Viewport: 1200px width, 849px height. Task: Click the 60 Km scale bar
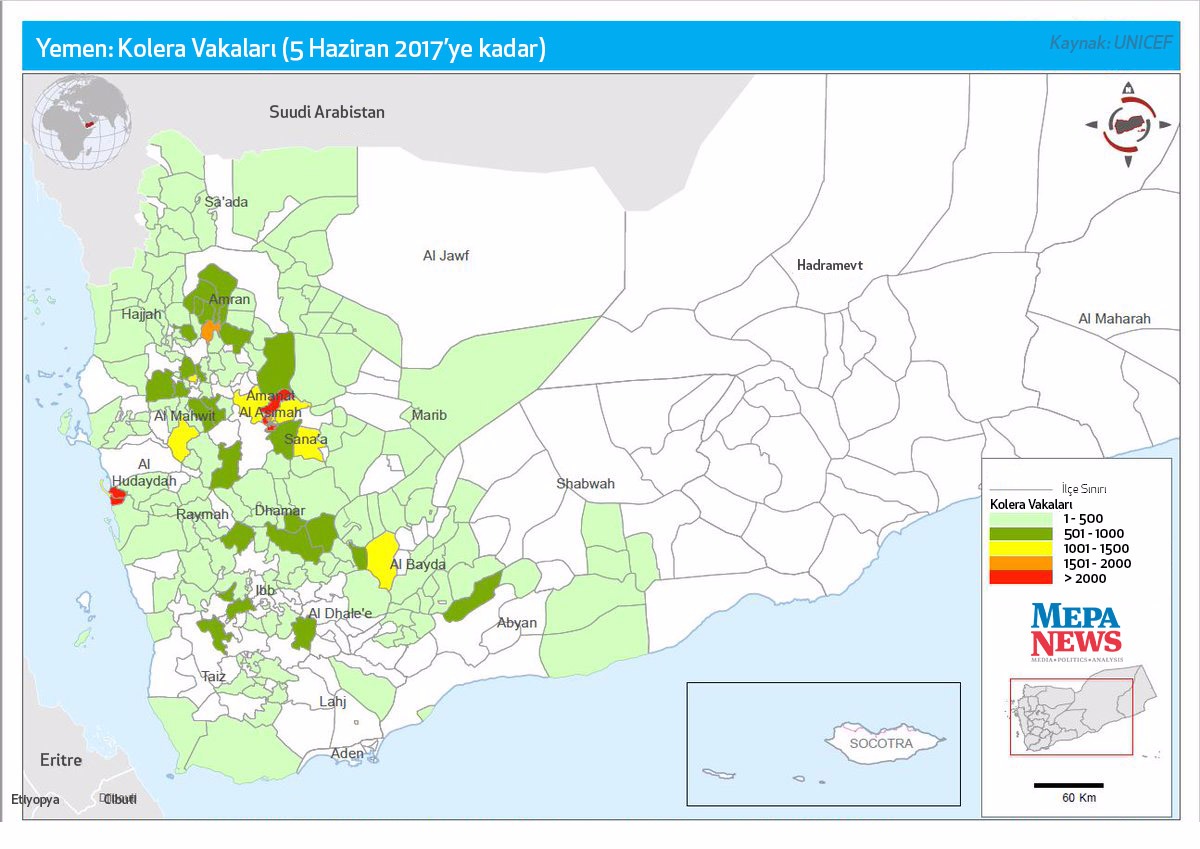(1068, 785)
